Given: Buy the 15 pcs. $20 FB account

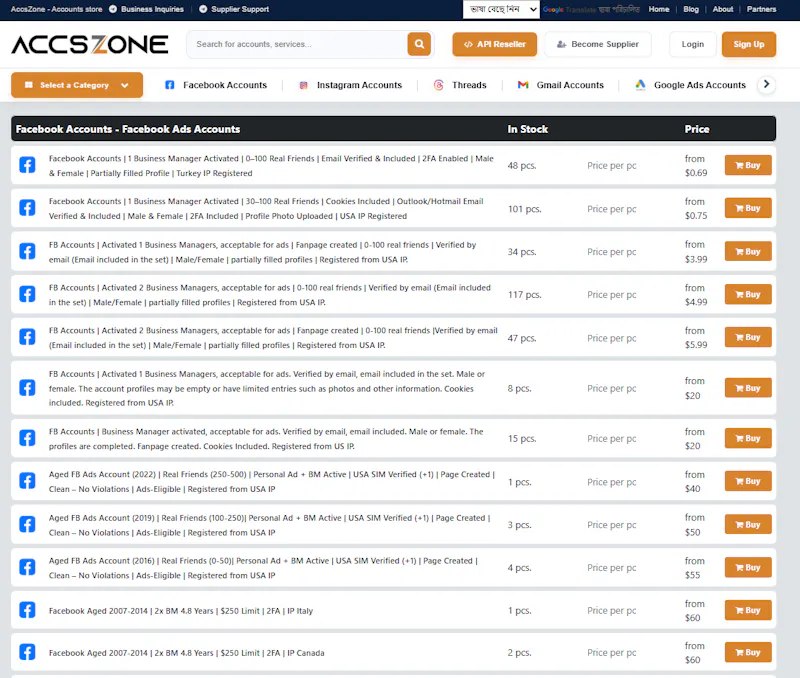Looking at the screenshot, I should click(748, 438).
